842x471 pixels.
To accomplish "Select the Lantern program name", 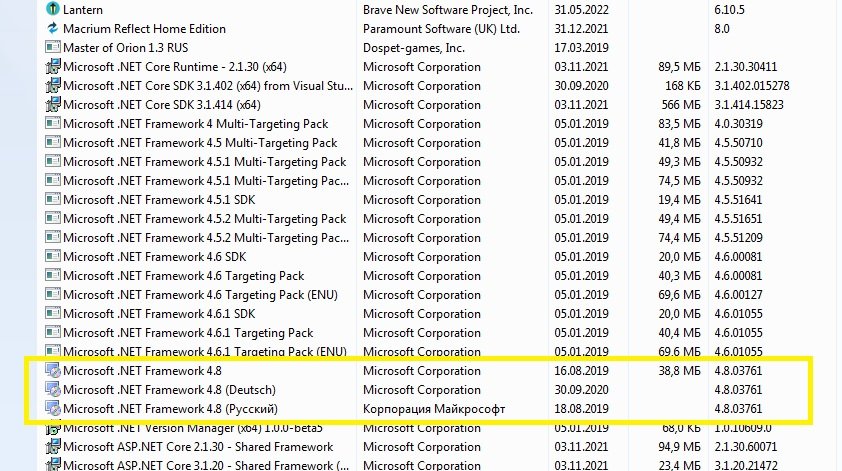I will coord(83,10).
